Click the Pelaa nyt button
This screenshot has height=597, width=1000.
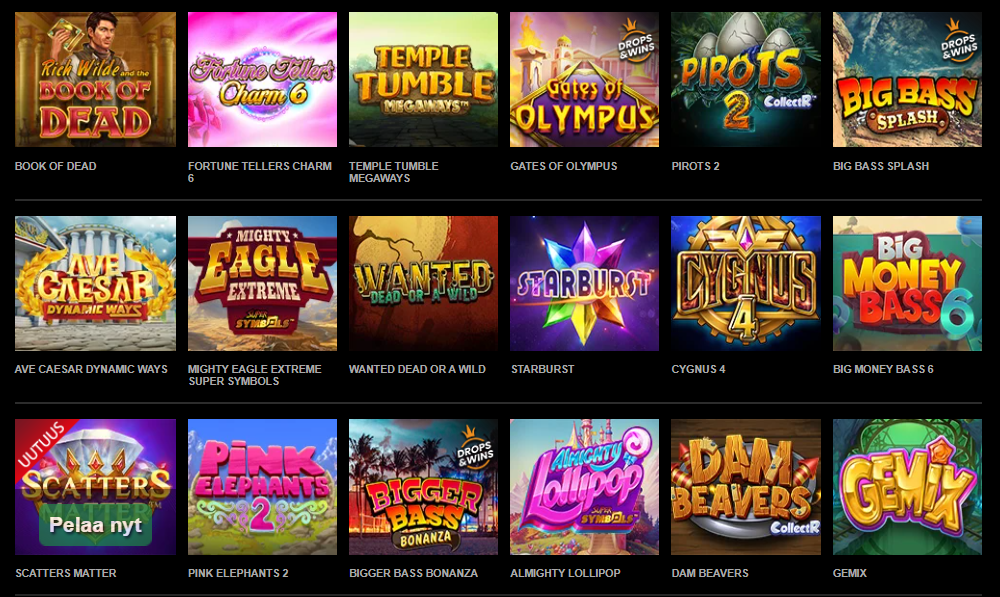pyautogui.click(x=96, y=525)
